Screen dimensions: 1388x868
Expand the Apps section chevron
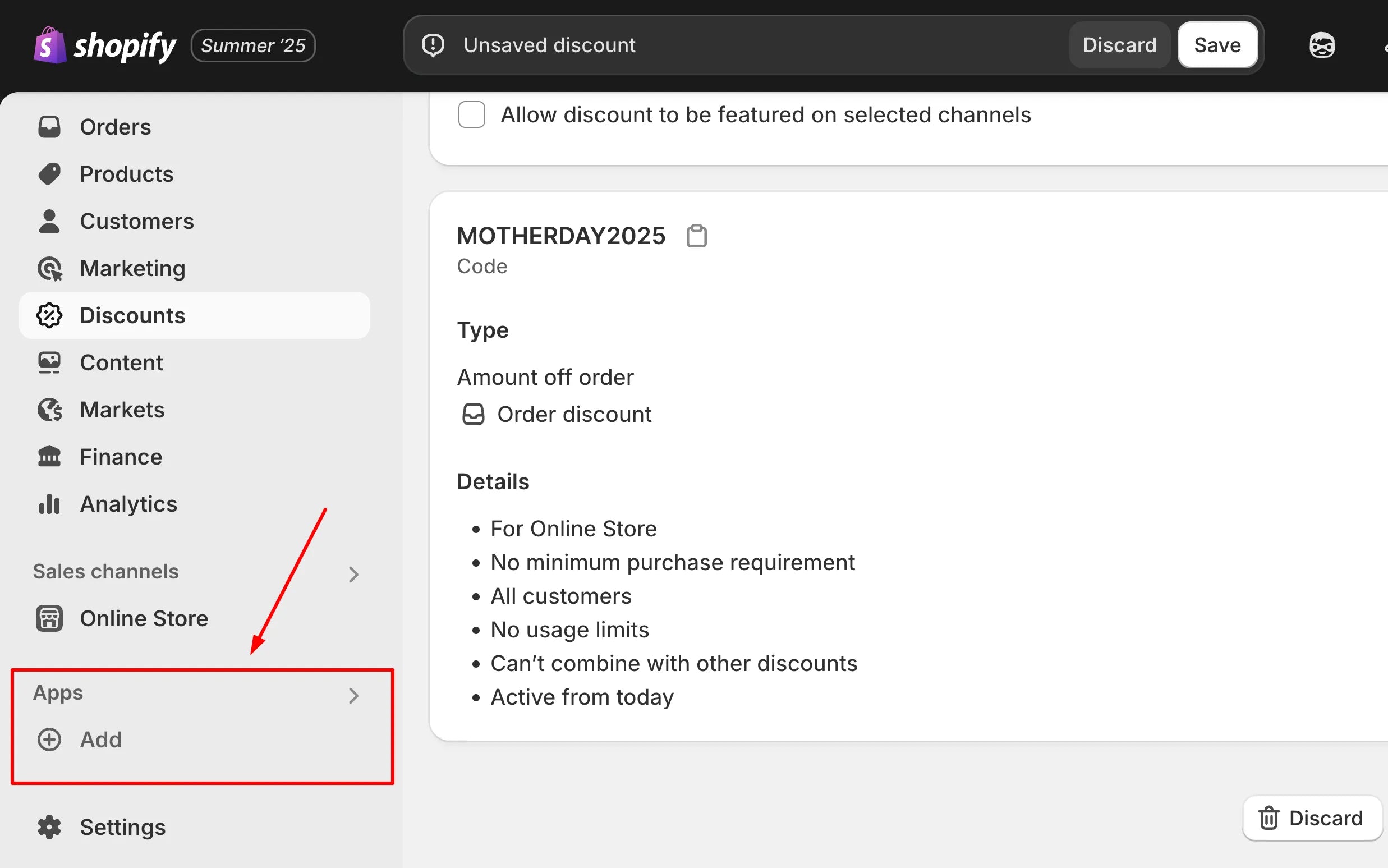353,695
